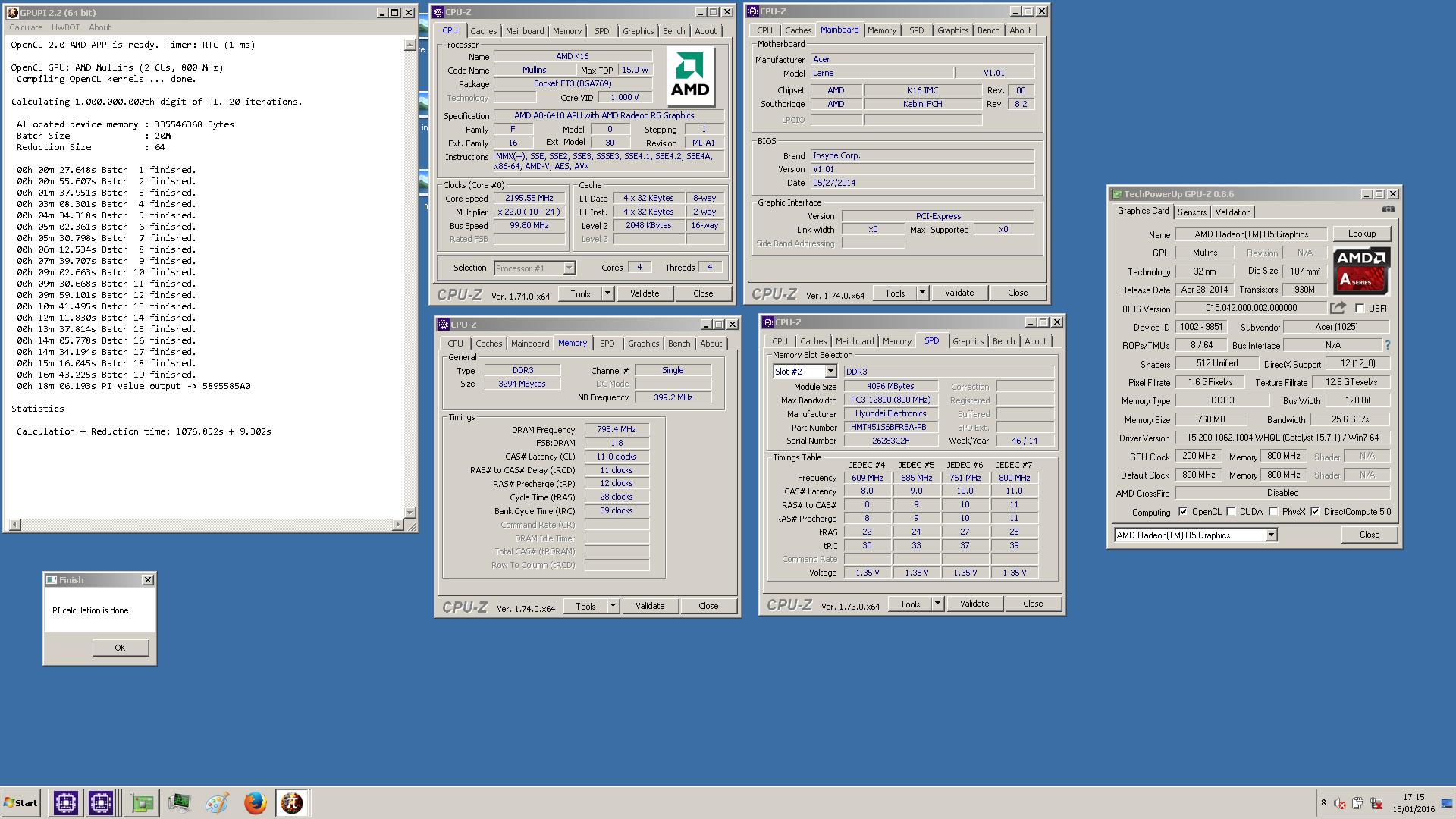Click the GPUPI vertical scrollbar down arrow
Image resolution: width=1456 pixels, height=819 pixels.
pyautogui.click(x=410, y=513)
